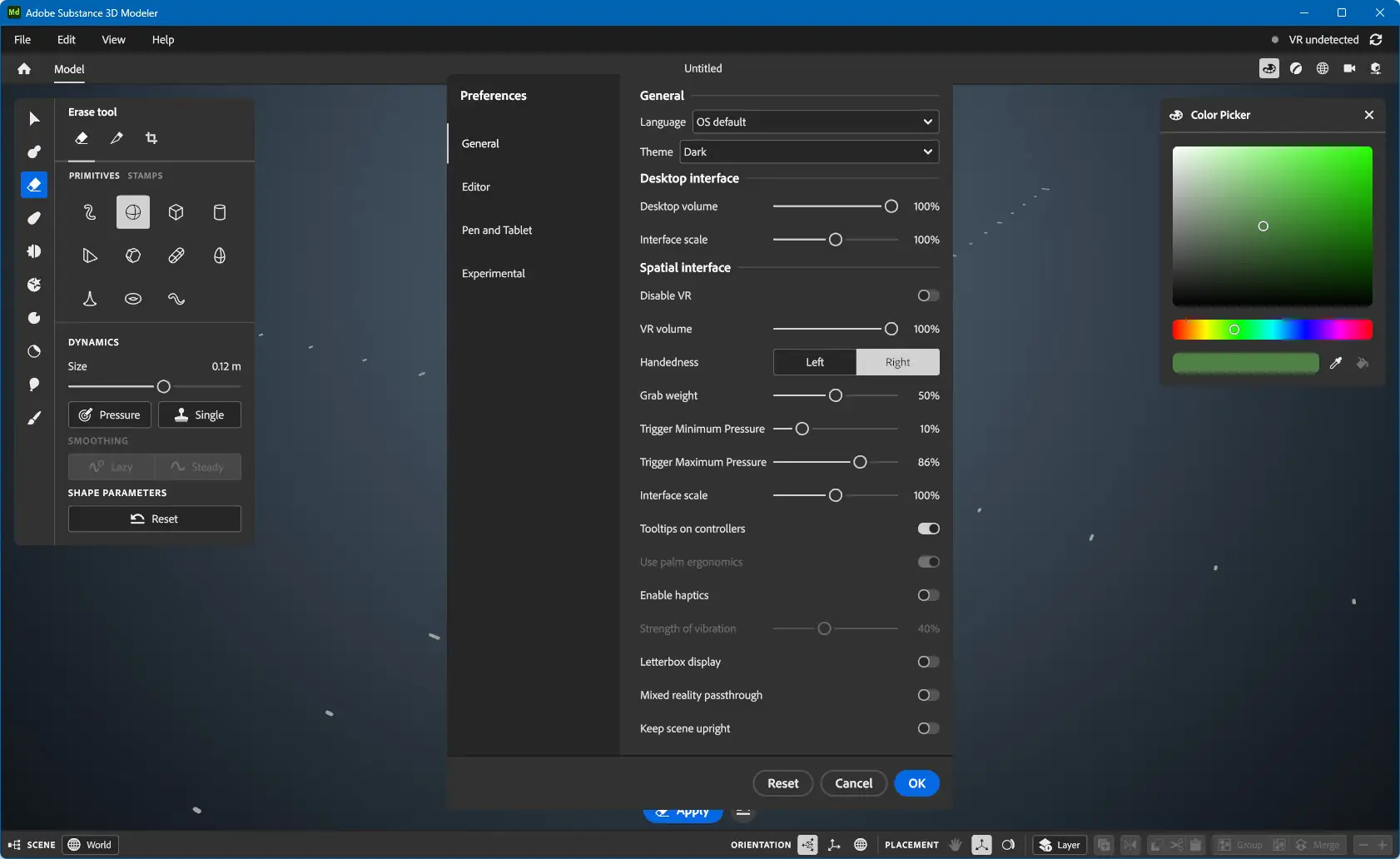Cancel the Preferences dialog
Screen dimensions: 1400x859
coord(853,783)
